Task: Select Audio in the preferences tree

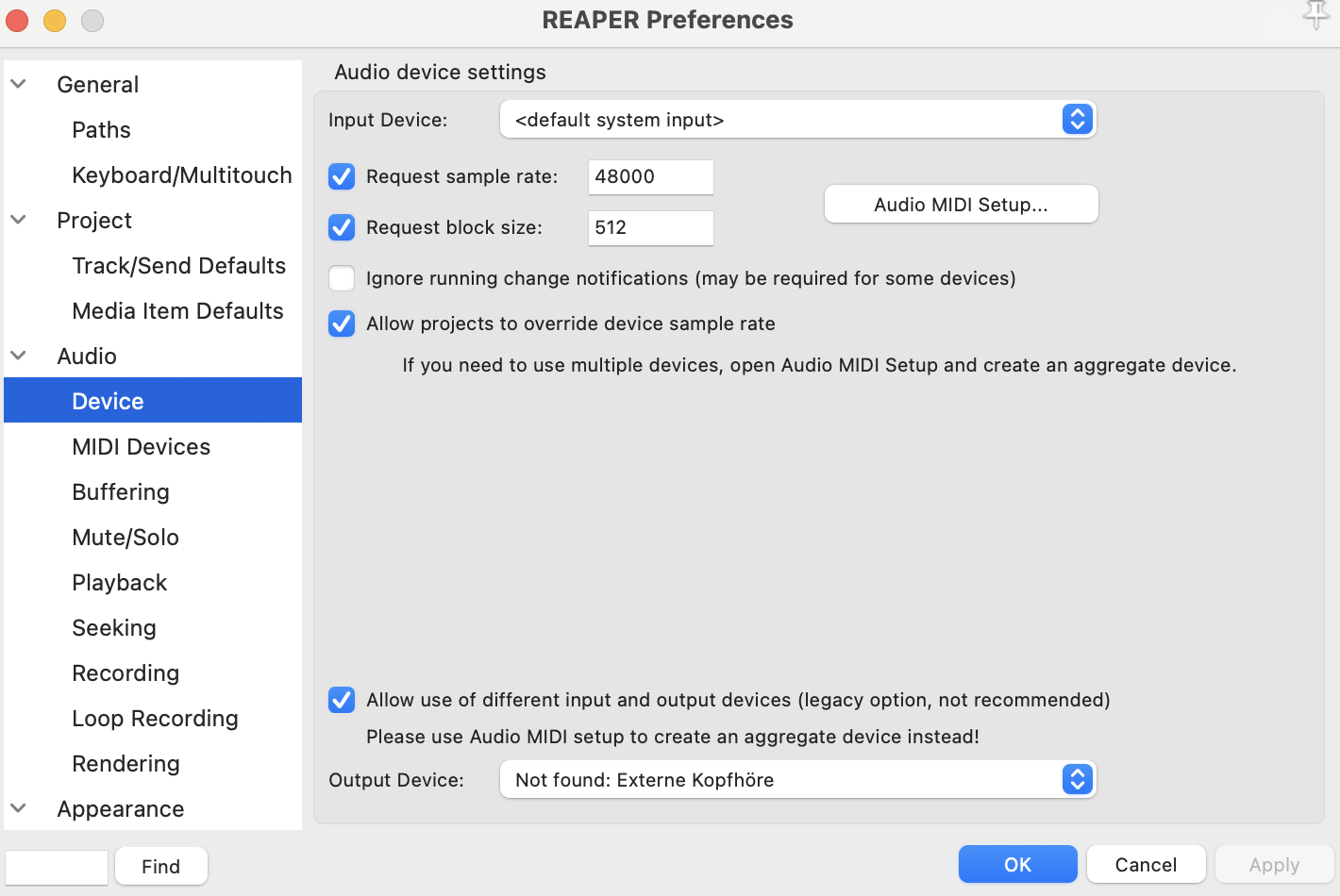Action: click(x=87, y=356)
